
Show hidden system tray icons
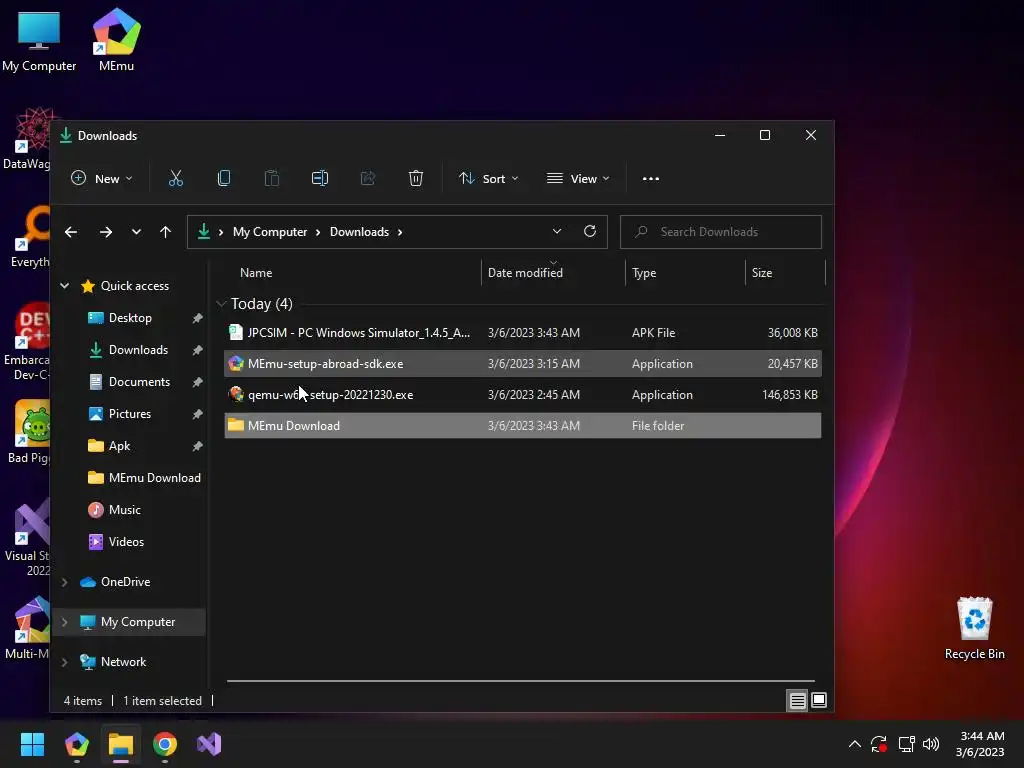(854, 744)
